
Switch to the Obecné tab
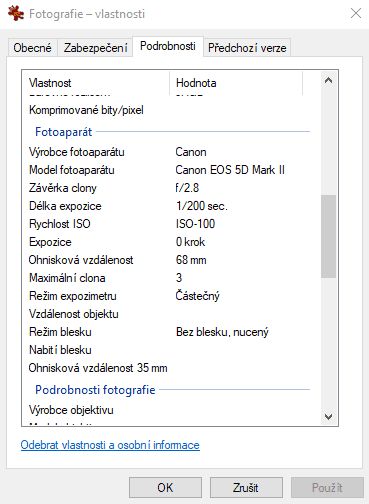tap(32, 48)
